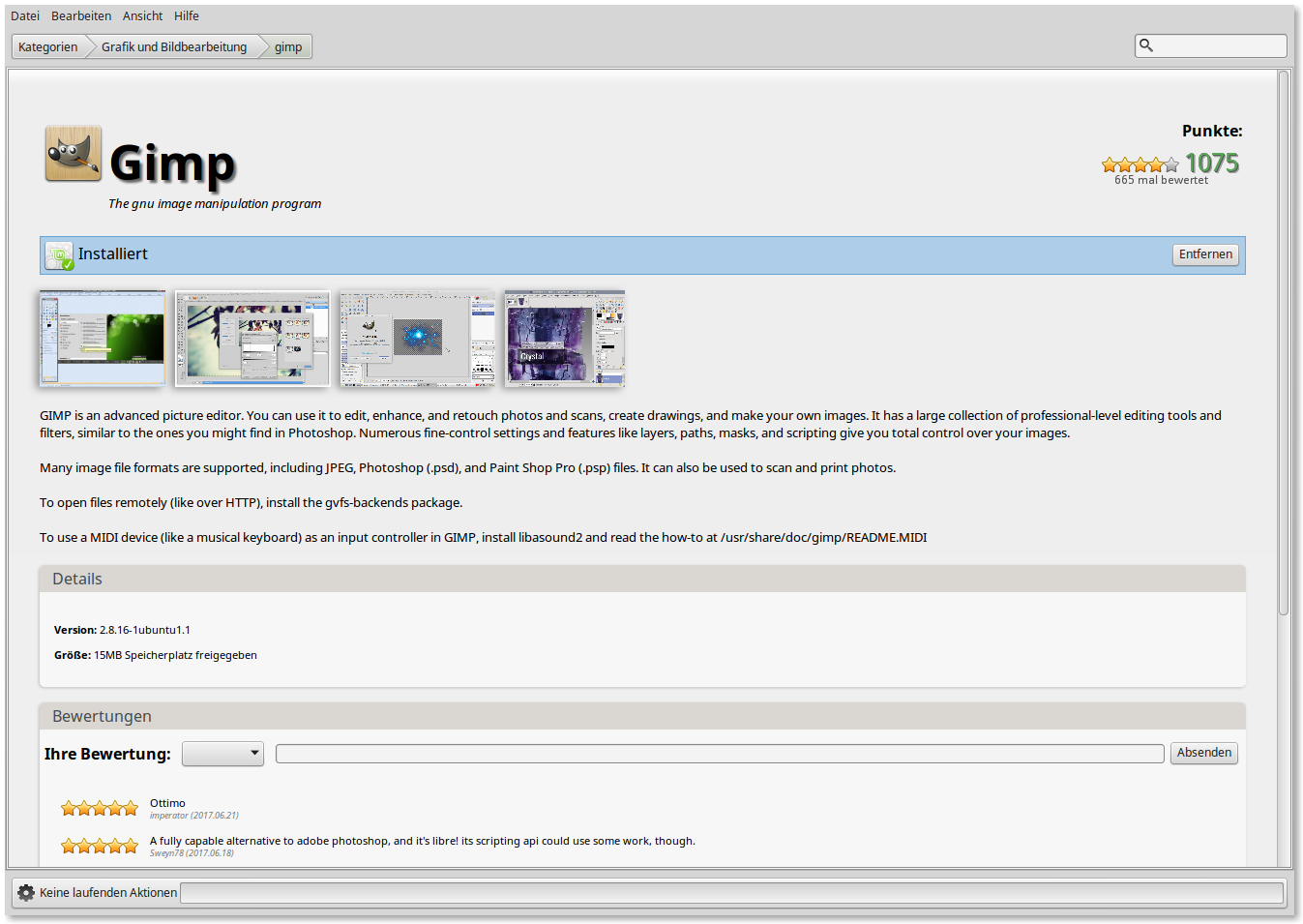
Task: Focus the search field in toolbar
Action: pos(1210,45)
